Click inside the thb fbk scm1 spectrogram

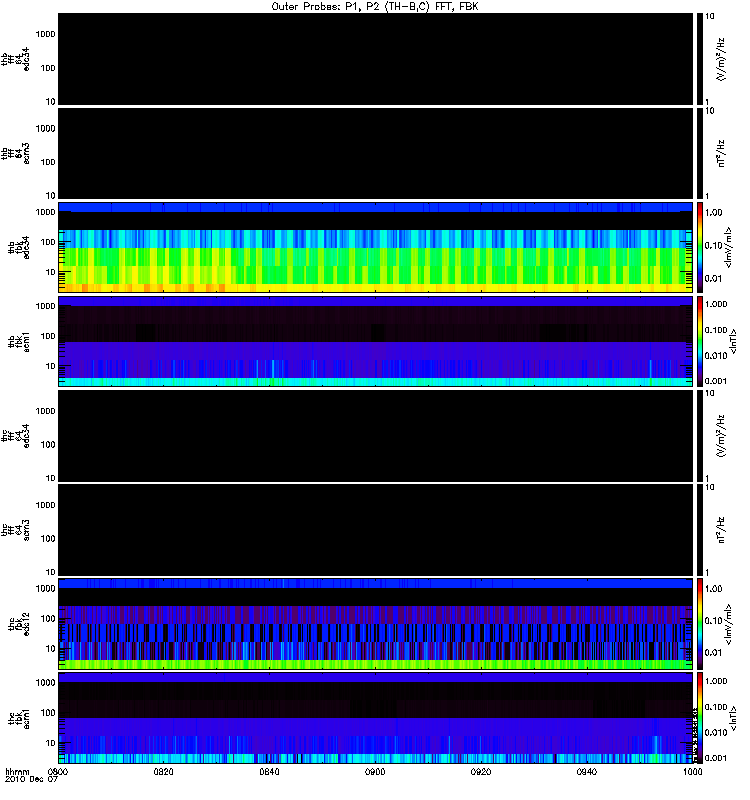375,342
